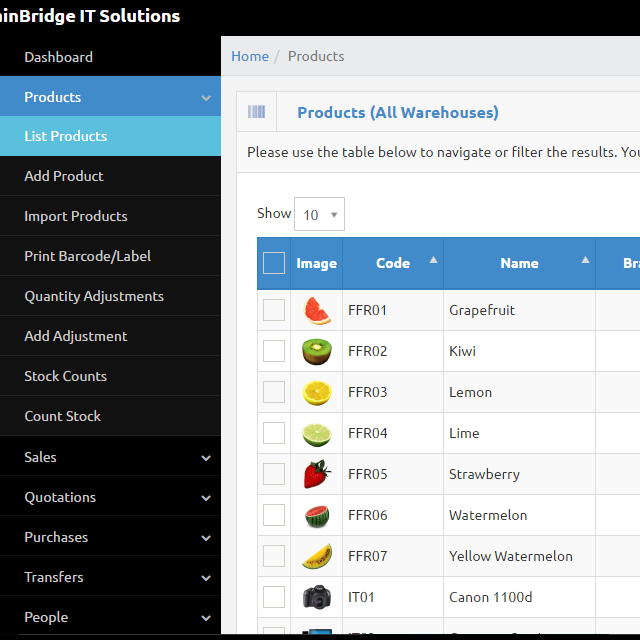Open the Strawberry product image
The width and height of the screenshot is (640, 640).
317,474
